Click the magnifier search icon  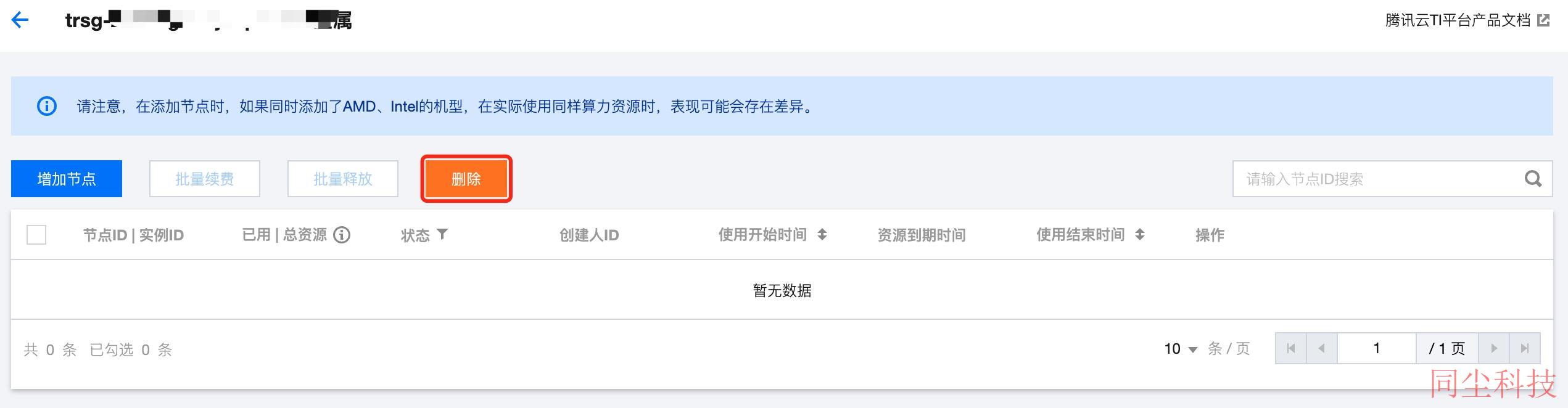1533,179
